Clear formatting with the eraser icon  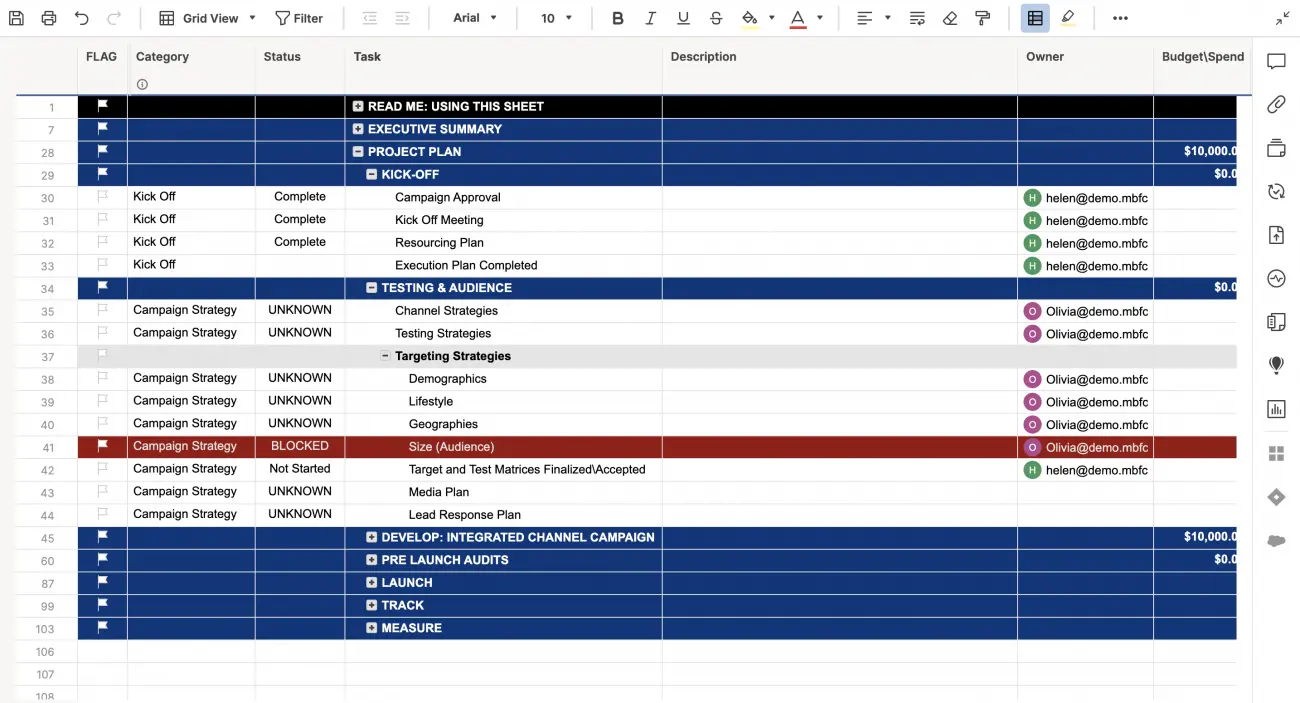pos(950,17)
